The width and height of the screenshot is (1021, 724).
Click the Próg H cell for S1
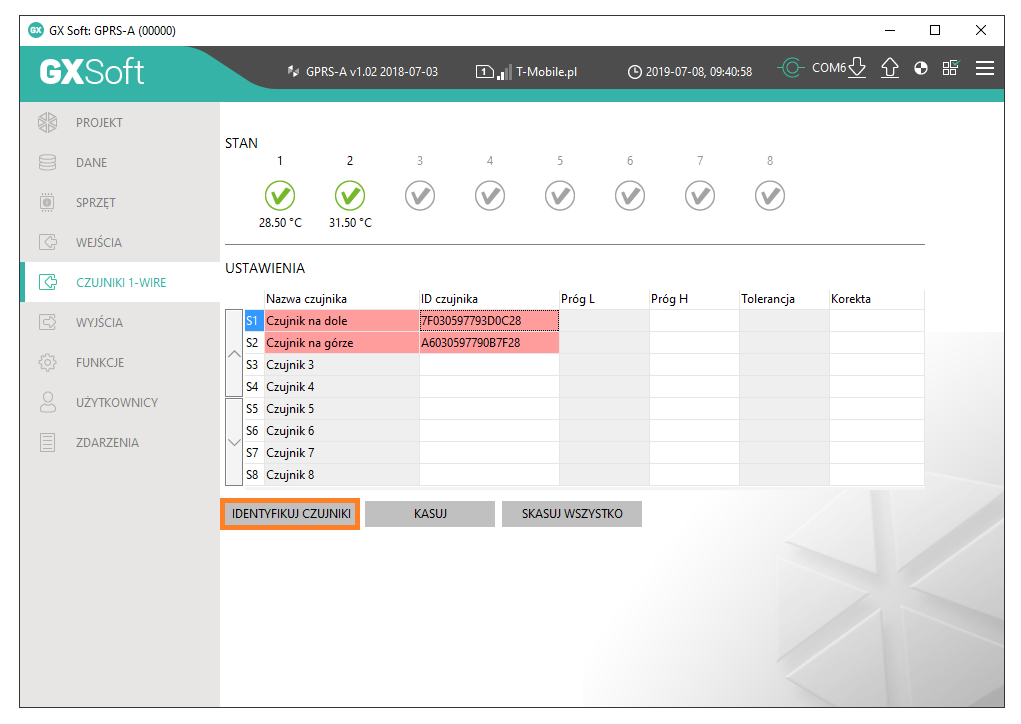point(694,321)
